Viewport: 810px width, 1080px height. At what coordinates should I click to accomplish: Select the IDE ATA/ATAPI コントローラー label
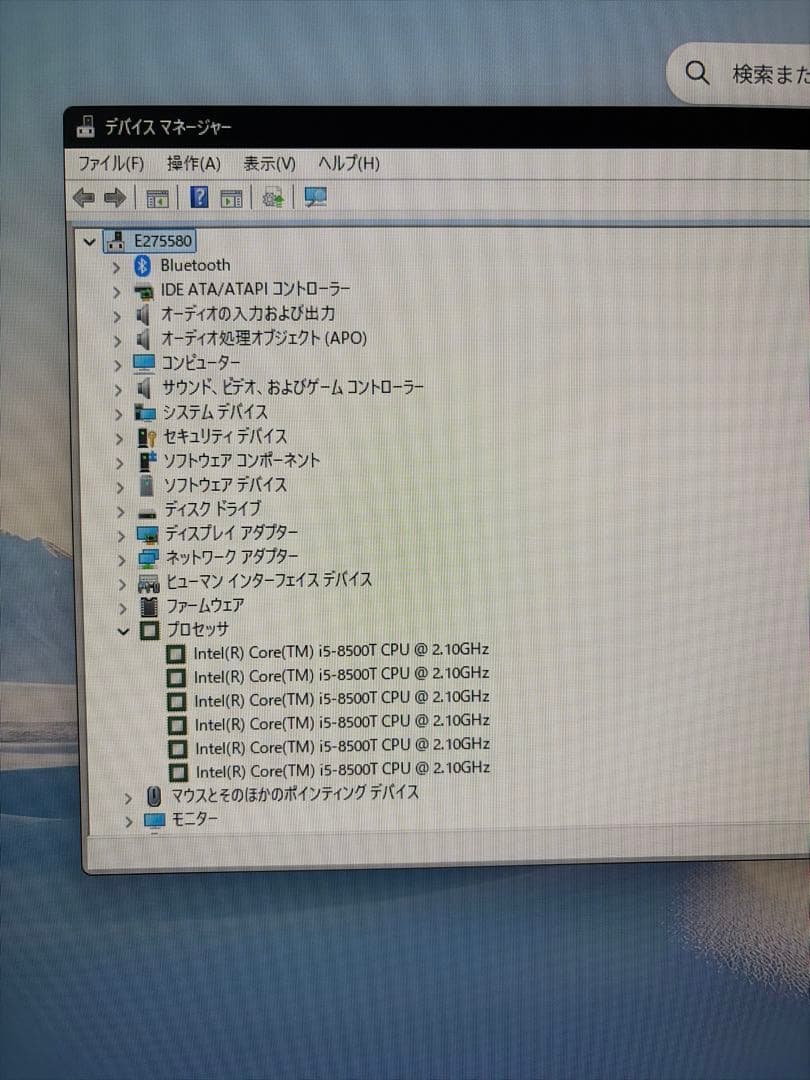point(256,289)
